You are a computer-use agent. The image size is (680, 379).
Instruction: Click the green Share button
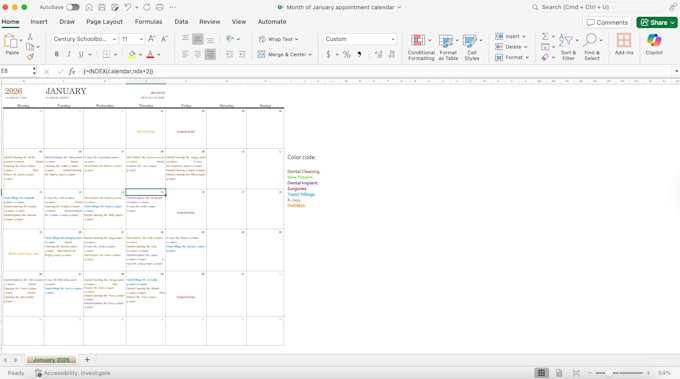pos(657,23)
